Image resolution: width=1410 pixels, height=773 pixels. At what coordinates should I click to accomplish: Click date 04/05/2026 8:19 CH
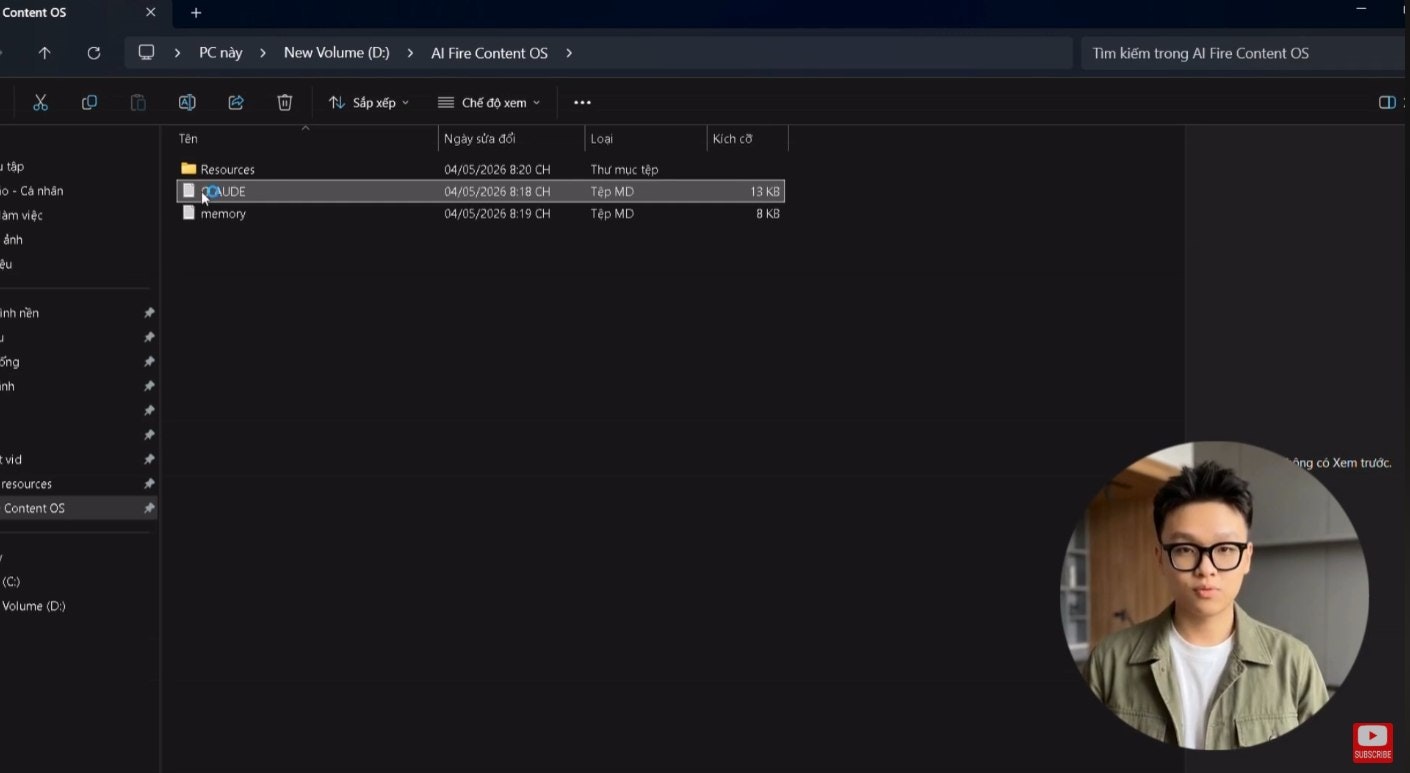(497, 213)
